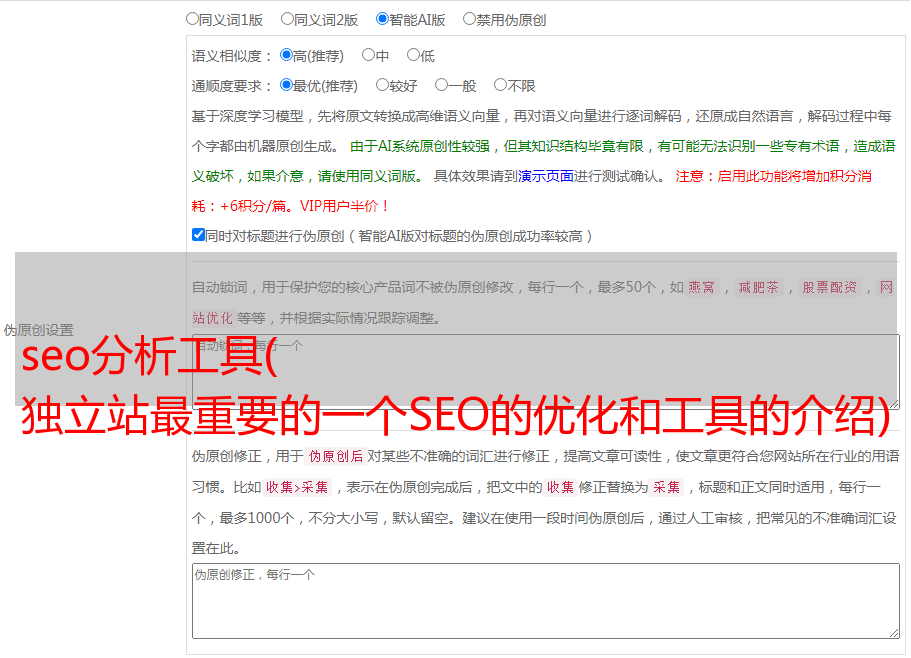Set 通顺度要求 to 不限

(x=500, y=85)
